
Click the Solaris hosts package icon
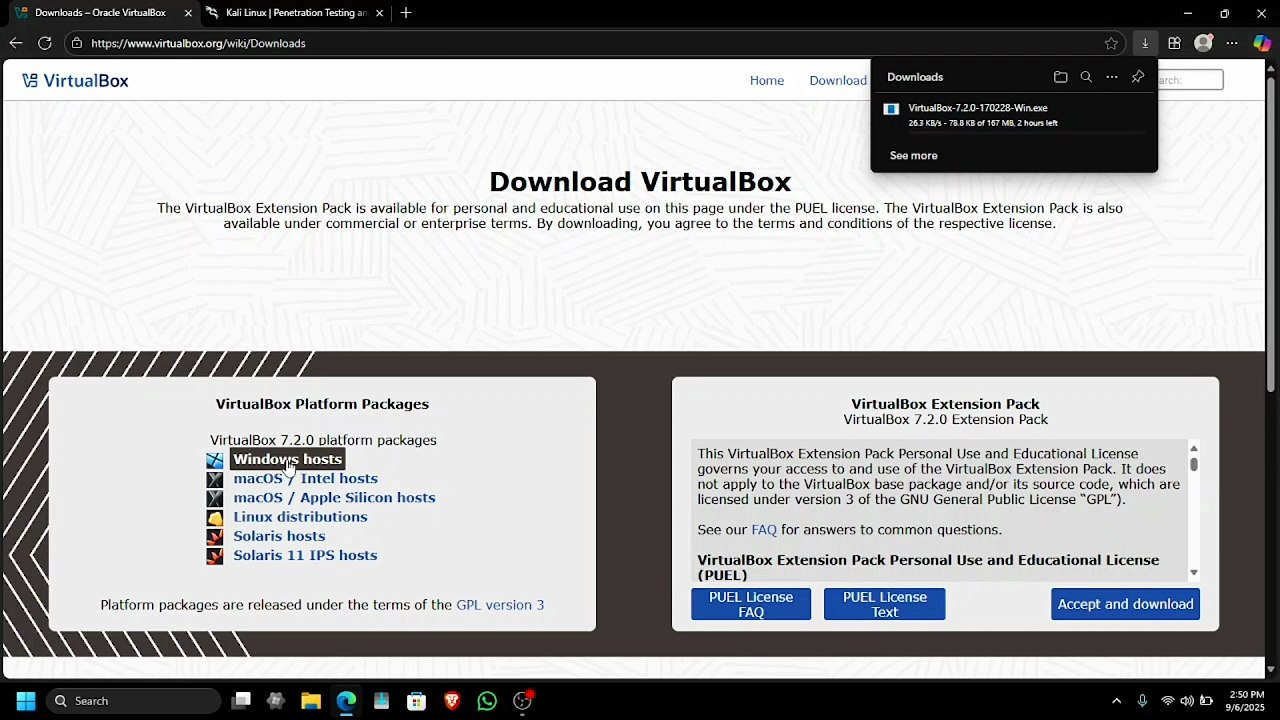point(215,537)
